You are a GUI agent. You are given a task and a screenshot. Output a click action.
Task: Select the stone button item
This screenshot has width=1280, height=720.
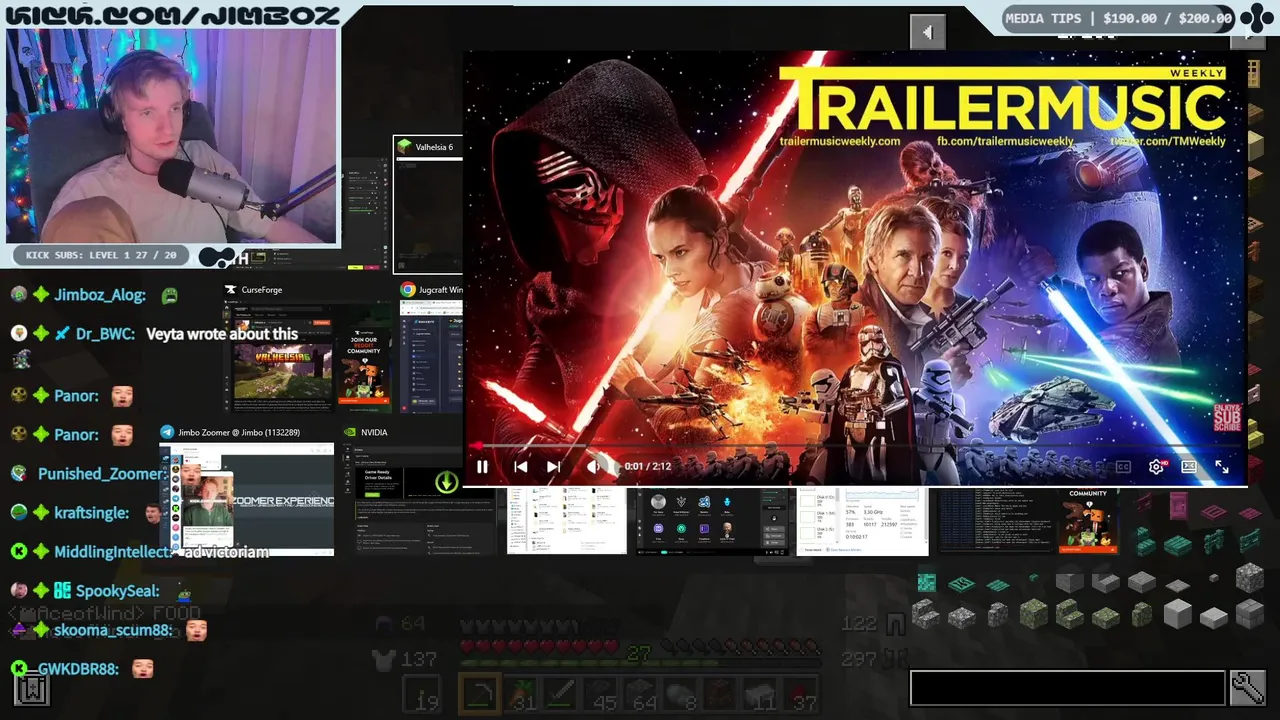click(1214, 578)
